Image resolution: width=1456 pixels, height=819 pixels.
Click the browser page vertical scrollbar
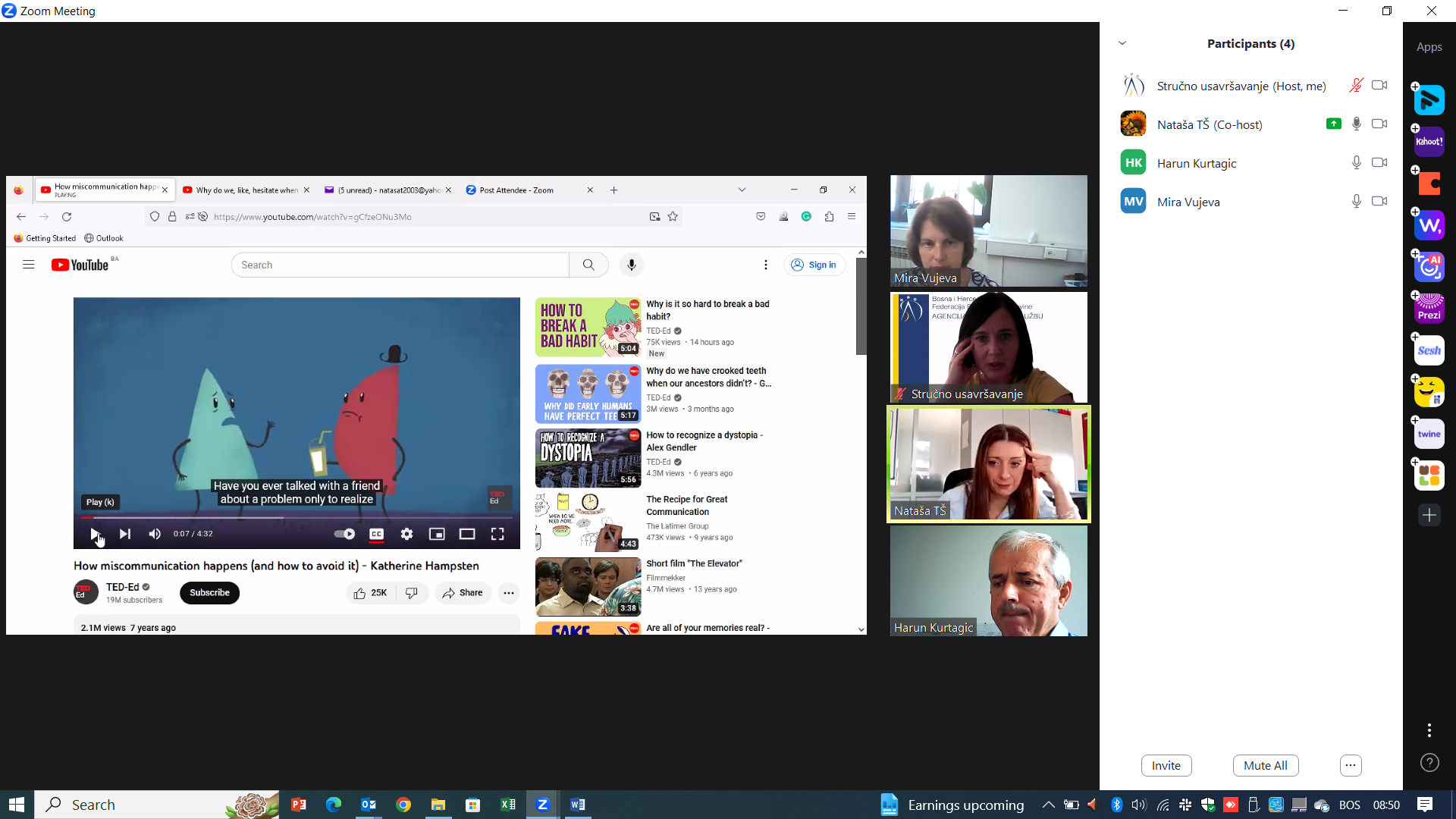pos(861,306)
